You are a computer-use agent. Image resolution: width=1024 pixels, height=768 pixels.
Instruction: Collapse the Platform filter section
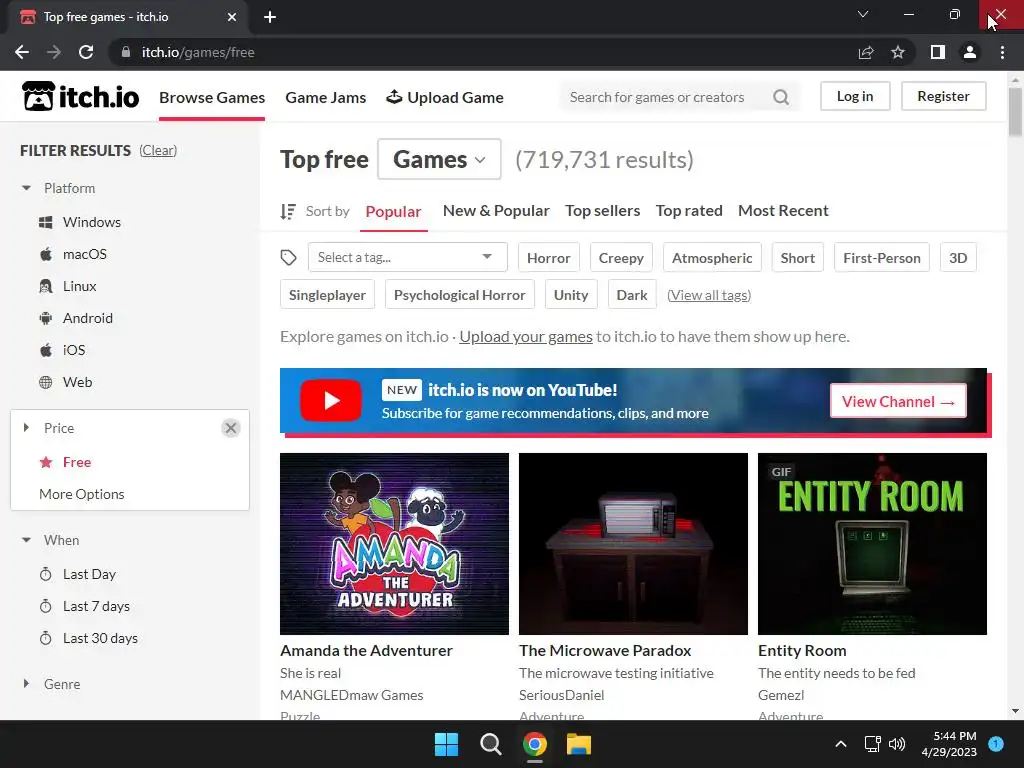[x=26, y=188]
